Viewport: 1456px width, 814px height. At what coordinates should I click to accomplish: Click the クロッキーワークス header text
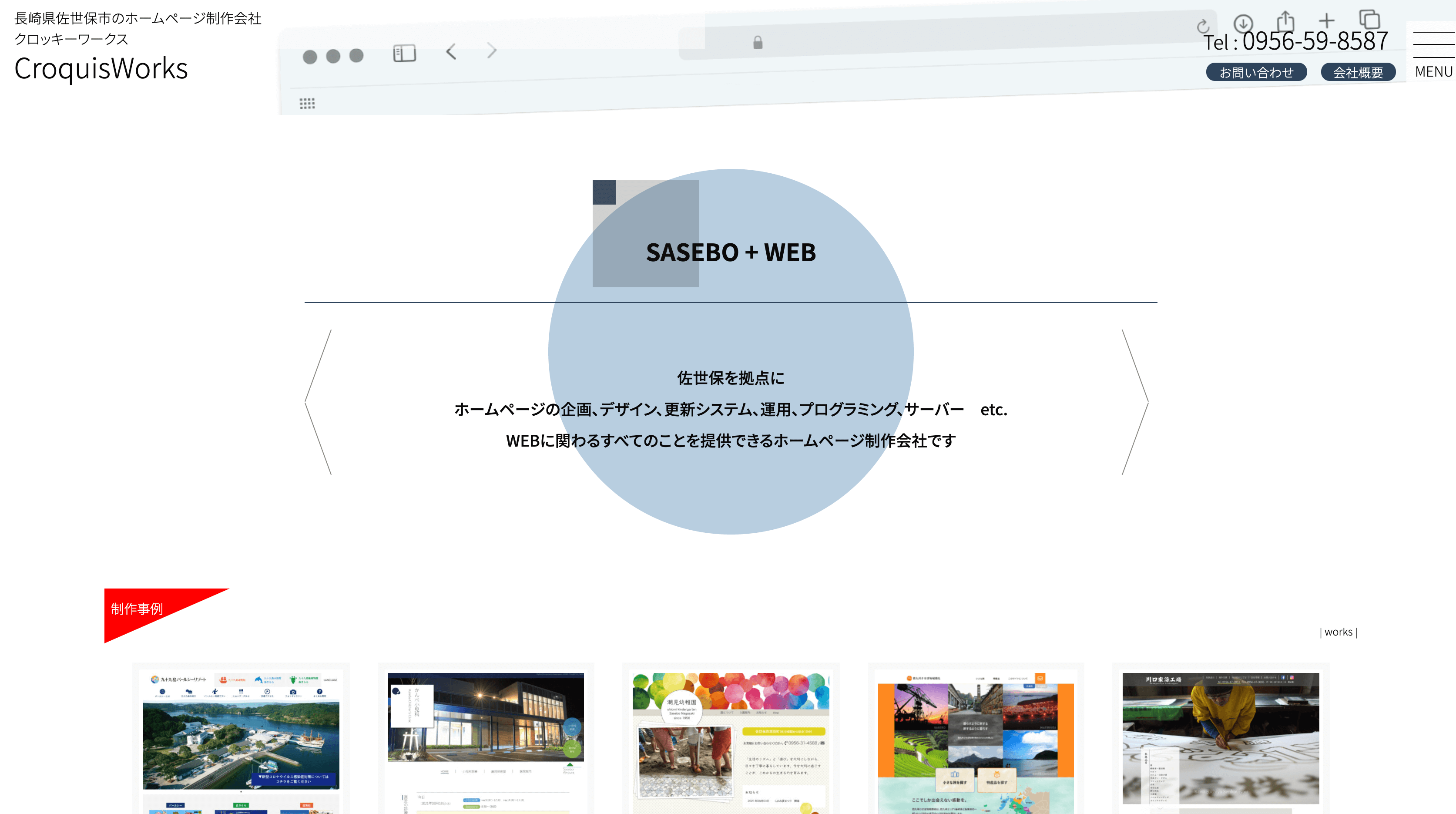click(71, 39)
